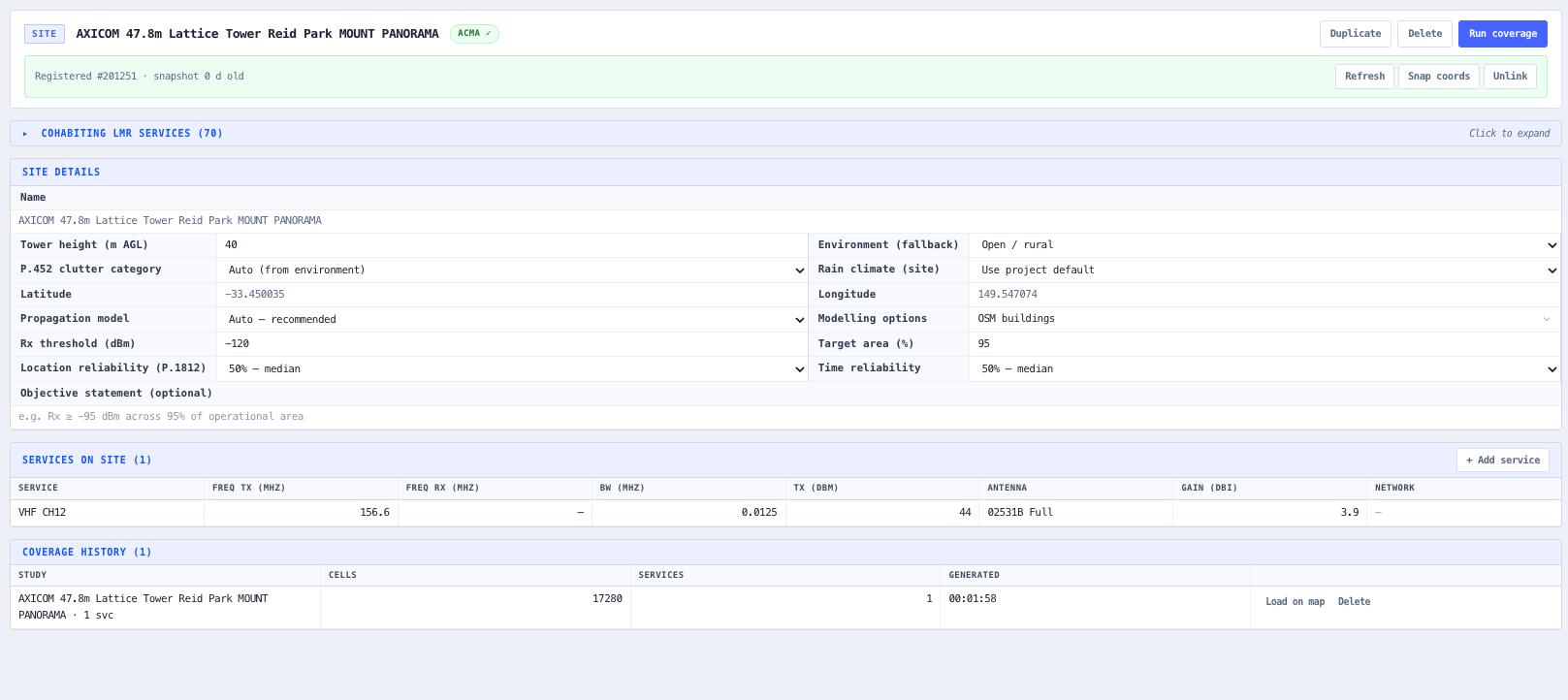Click the Services On Site header
The image size is (1568, 700).
pyautogui.click(x=87, y=461)
